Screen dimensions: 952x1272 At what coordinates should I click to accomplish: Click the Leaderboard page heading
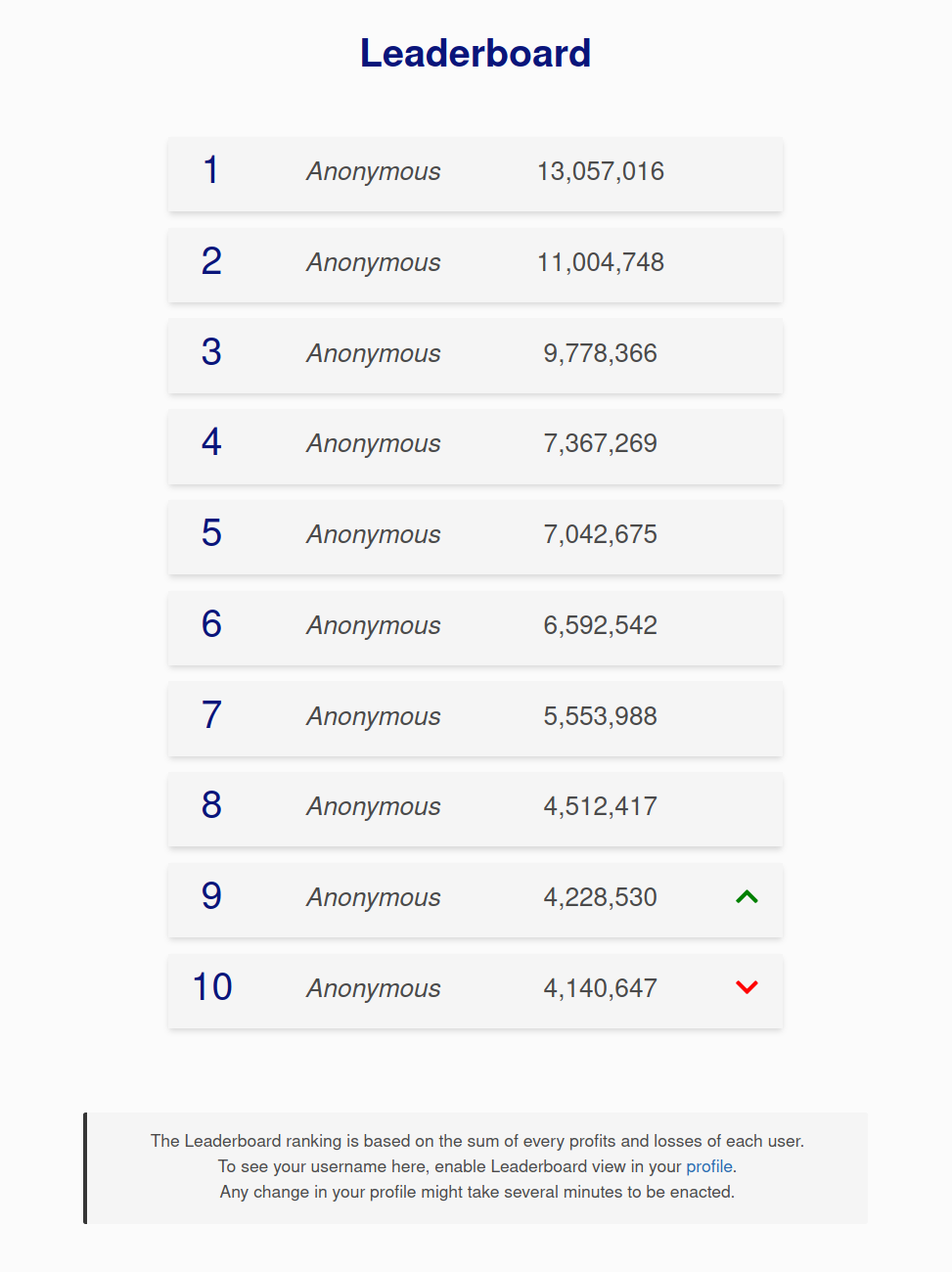tap(476, 53)
